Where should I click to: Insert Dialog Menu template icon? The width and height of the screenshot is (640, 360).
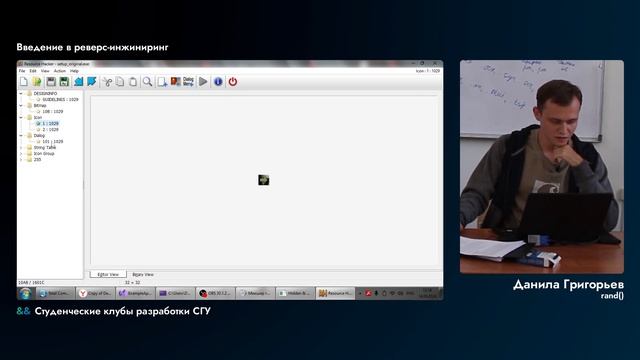189,82
